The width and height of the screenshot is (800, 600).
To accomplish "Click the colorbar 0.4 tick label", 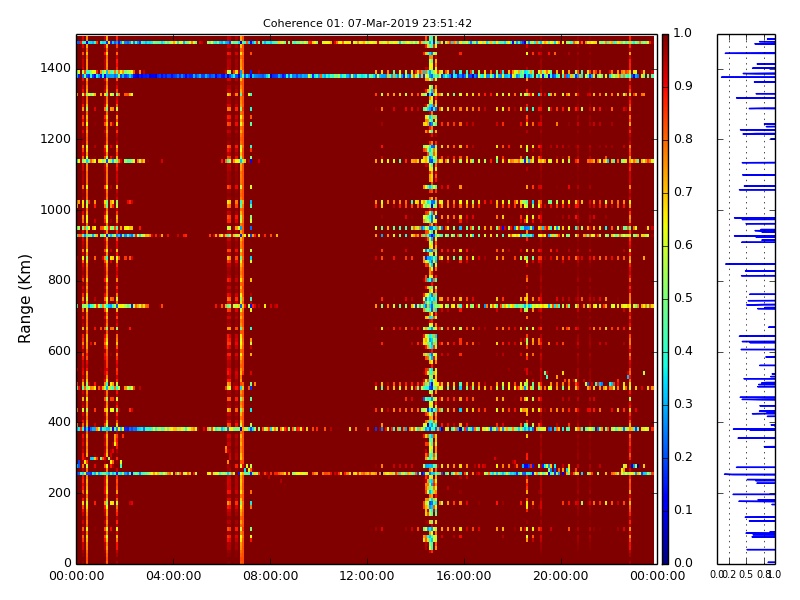I will (683, 351).
